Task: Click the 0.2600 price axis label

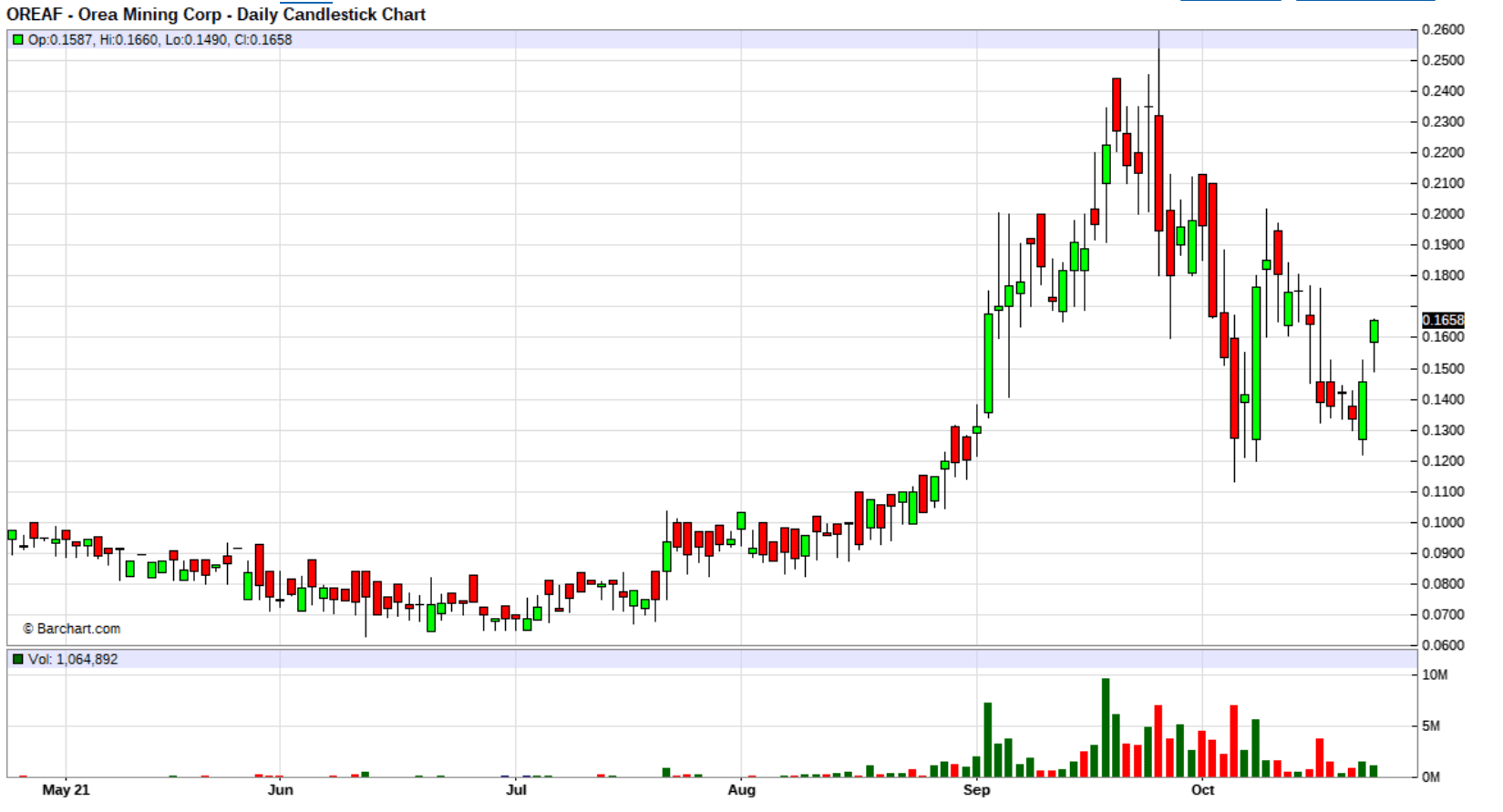Action: pos(1443,30)
